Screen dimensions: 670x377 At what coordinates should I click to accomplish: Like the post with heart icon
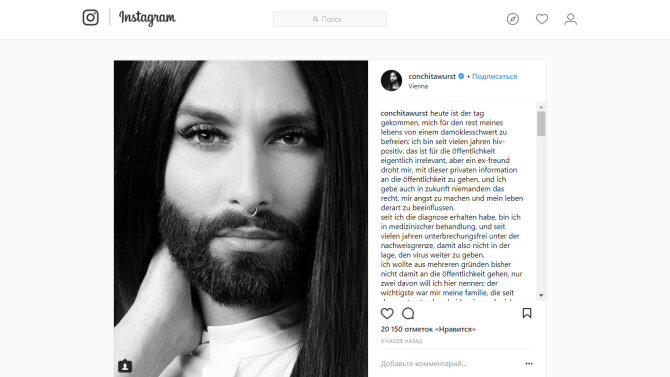tap(387, 313)
